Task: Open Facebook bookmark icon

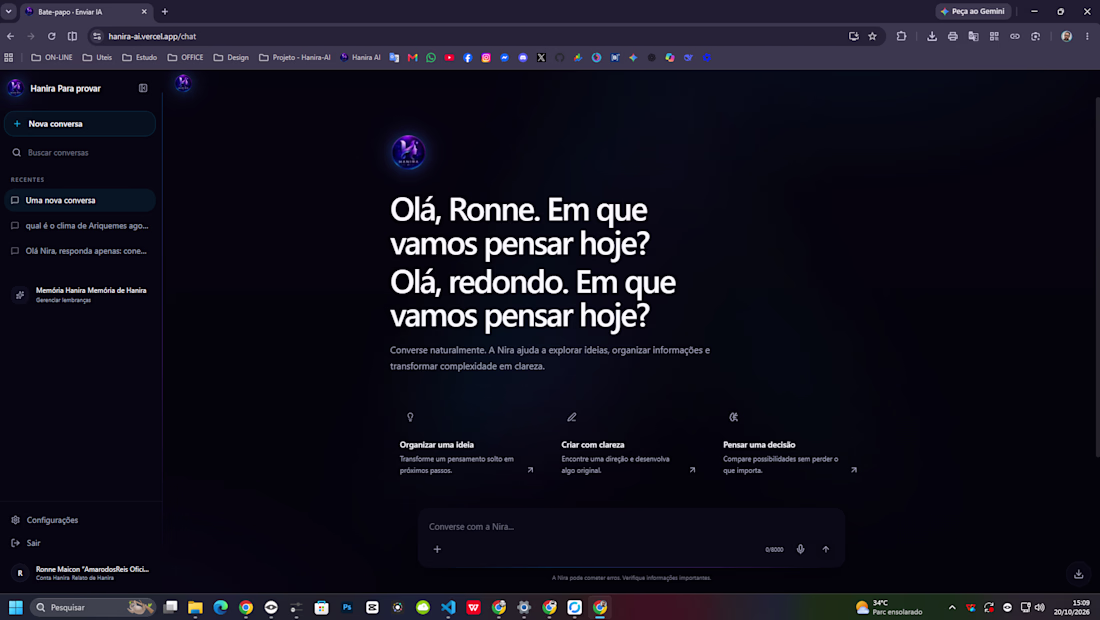Action: coord(468,58)
